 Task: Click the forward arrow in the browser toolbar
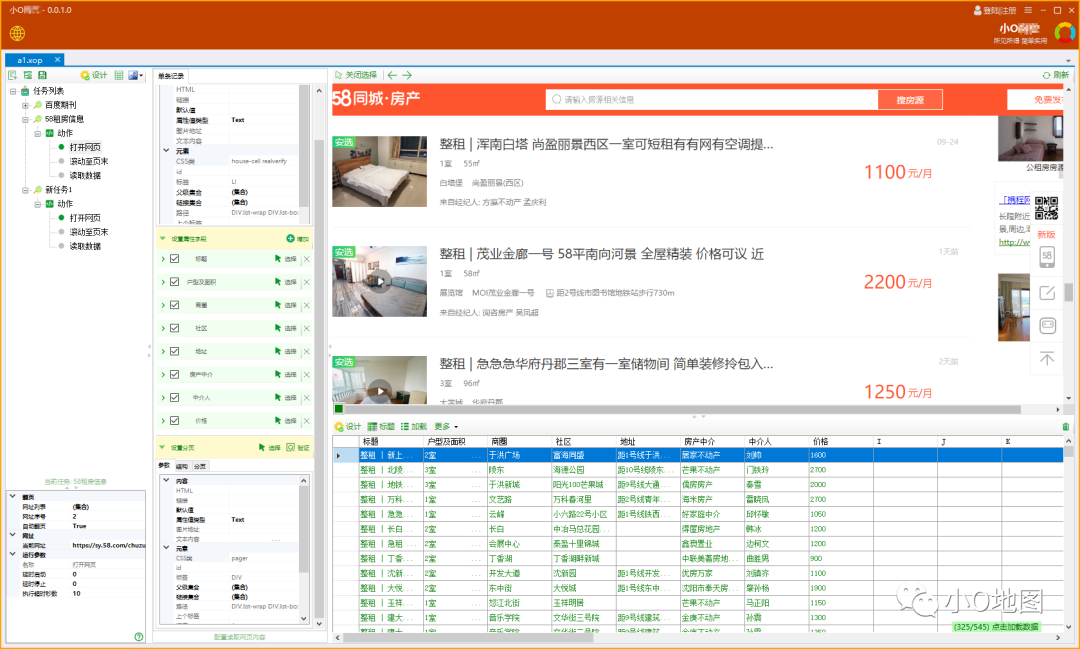tap(407, 75)
